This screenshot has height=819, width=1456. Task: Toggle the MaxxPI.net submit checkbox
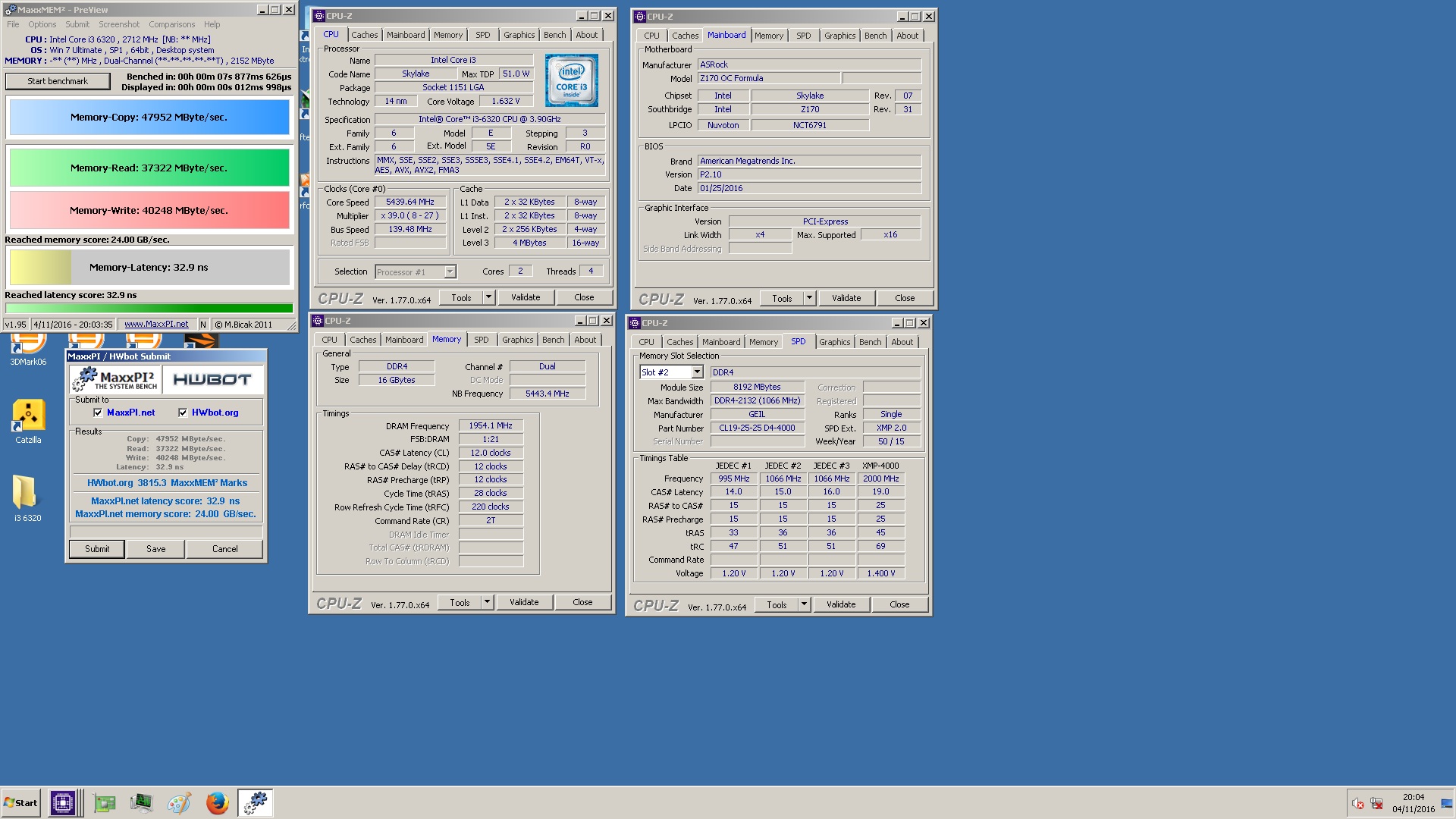point(98,413)
